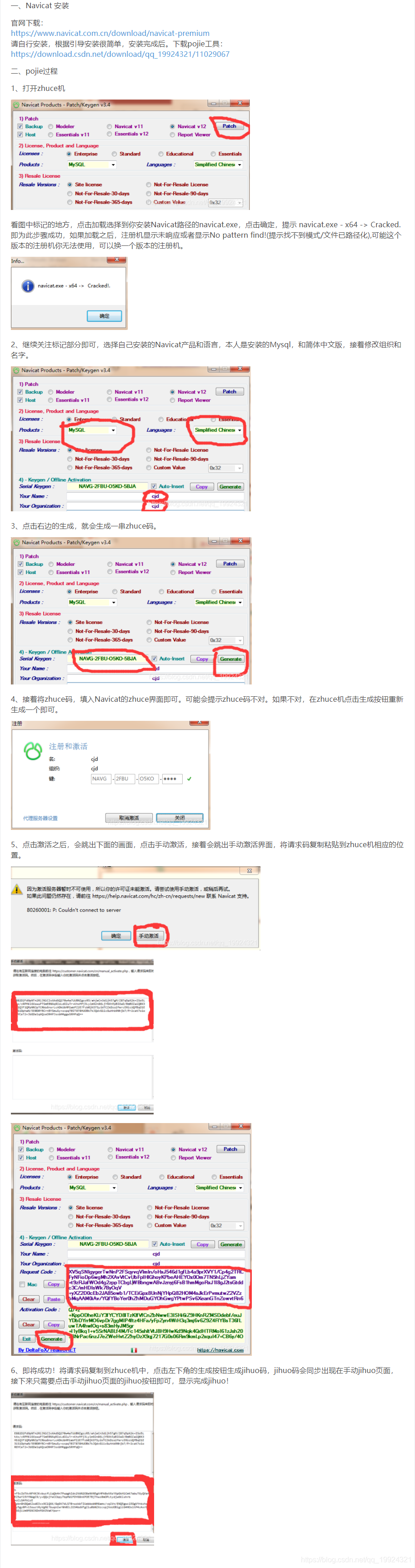Click the 2FBU key field in the 注册 dialog
Viewport: 415px width, 1568px height.
pos(124,779)
